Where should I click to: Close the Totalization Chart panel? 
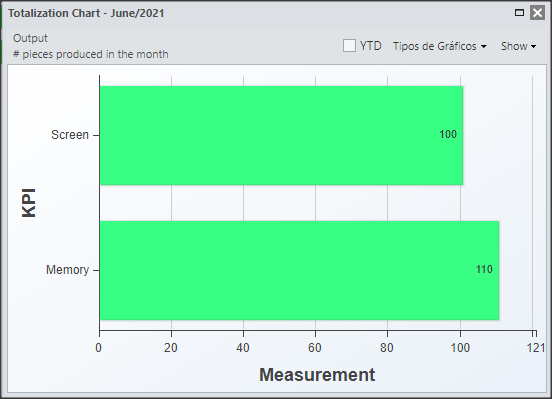point(537,13)
